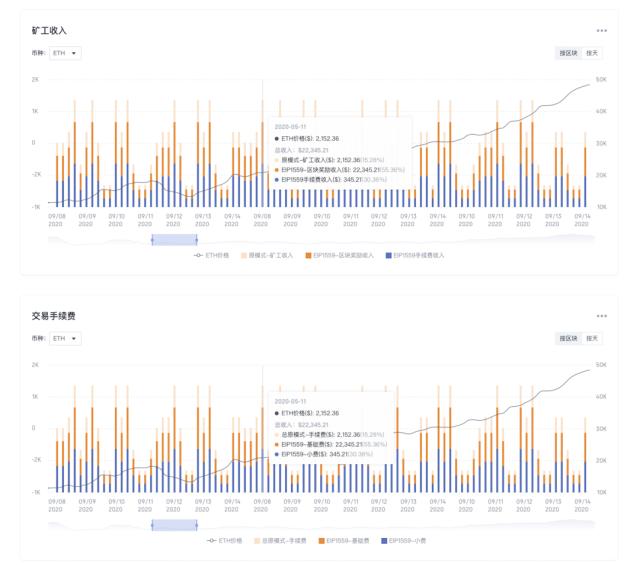The image size is (640, 567).
Task: Select 按天 view in 交易手续费 chart
Action: click(x=592, y=338)
